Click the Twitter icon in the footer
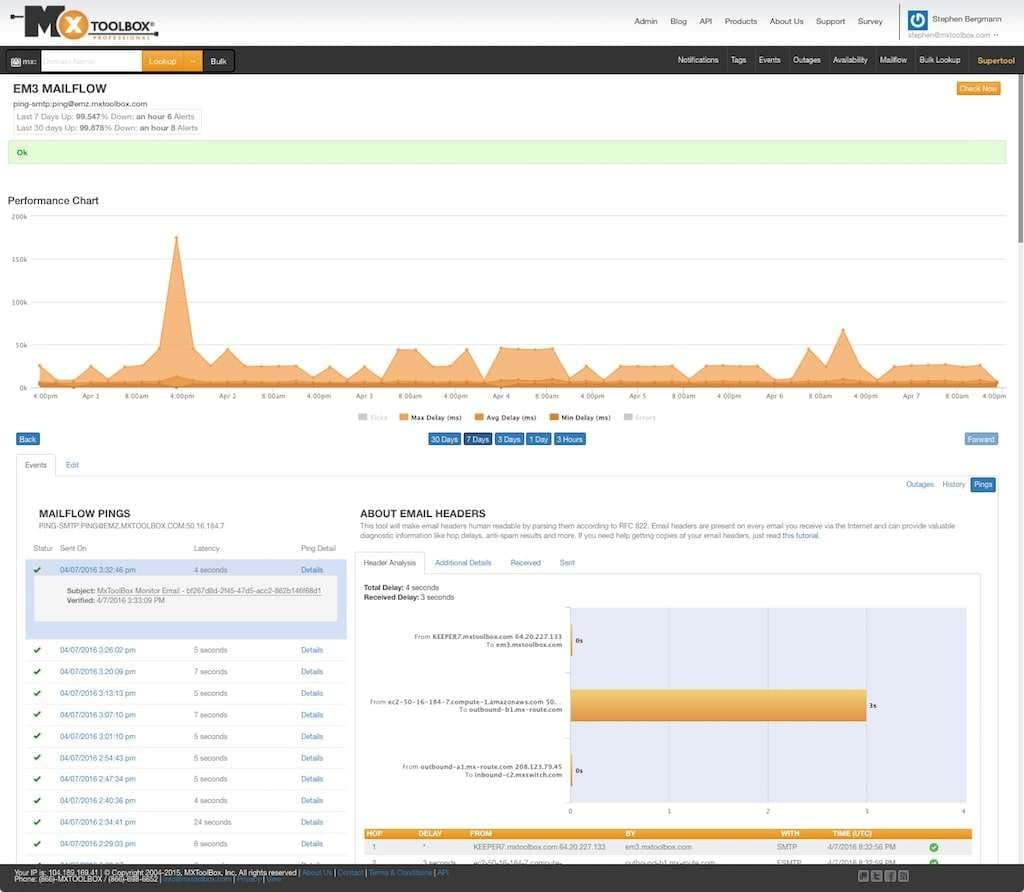This screenshot has width=1024, height=892. (x=876, y=876)
